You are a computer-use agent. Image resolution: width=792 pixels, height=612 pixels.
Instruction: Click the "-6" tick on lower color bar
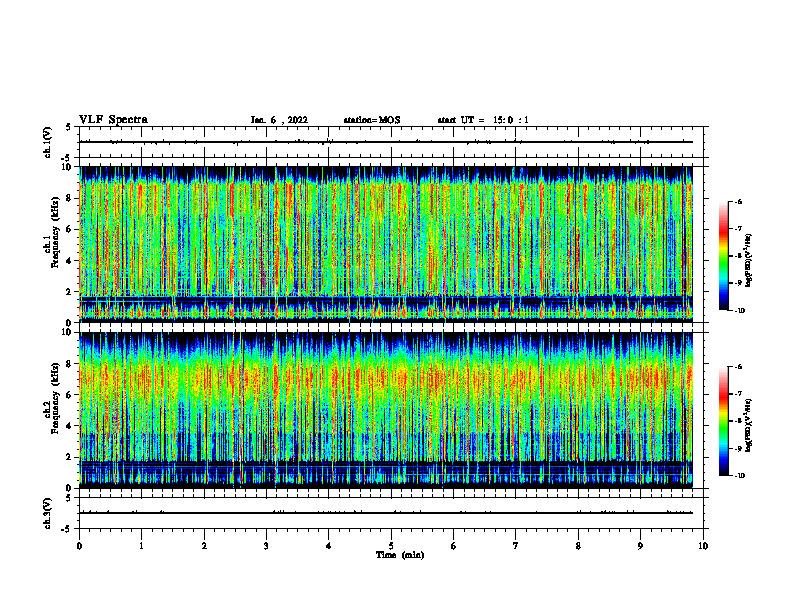click(x=738, y=367)
